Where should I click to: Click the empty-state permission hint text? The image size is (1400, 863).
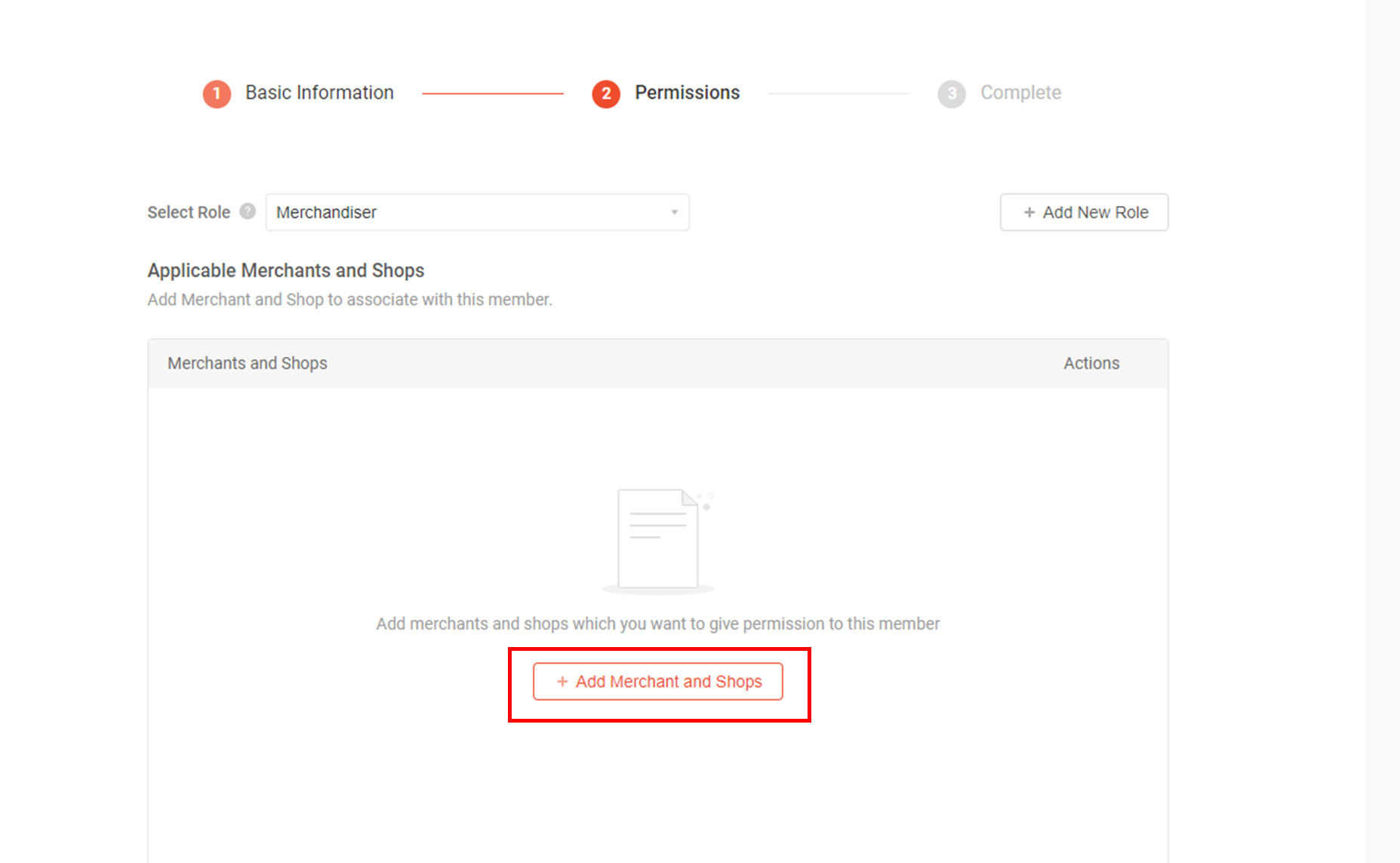point(658,624)
